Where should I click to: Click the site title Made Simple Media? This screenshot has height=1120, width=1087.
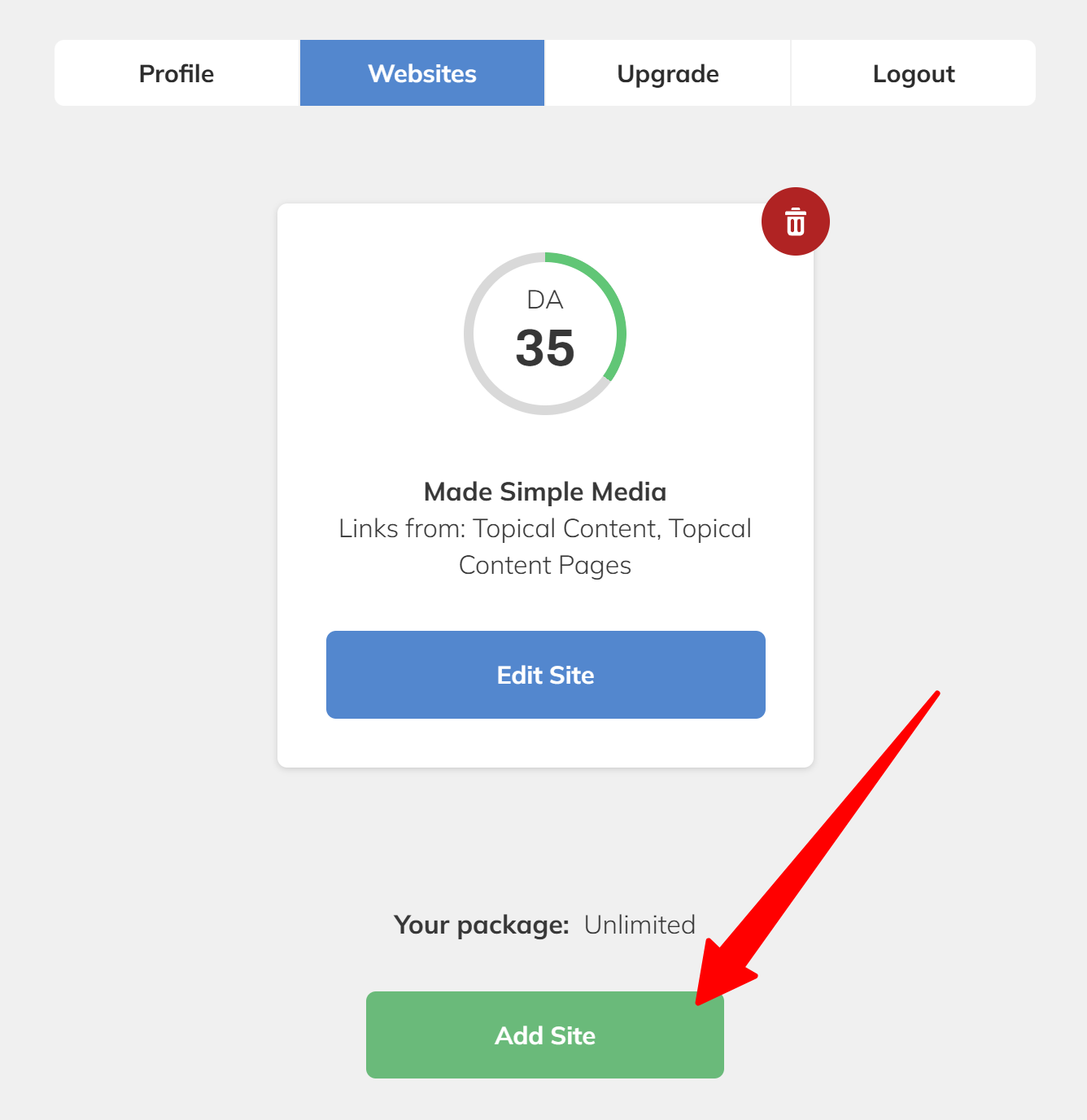[545, 491]
